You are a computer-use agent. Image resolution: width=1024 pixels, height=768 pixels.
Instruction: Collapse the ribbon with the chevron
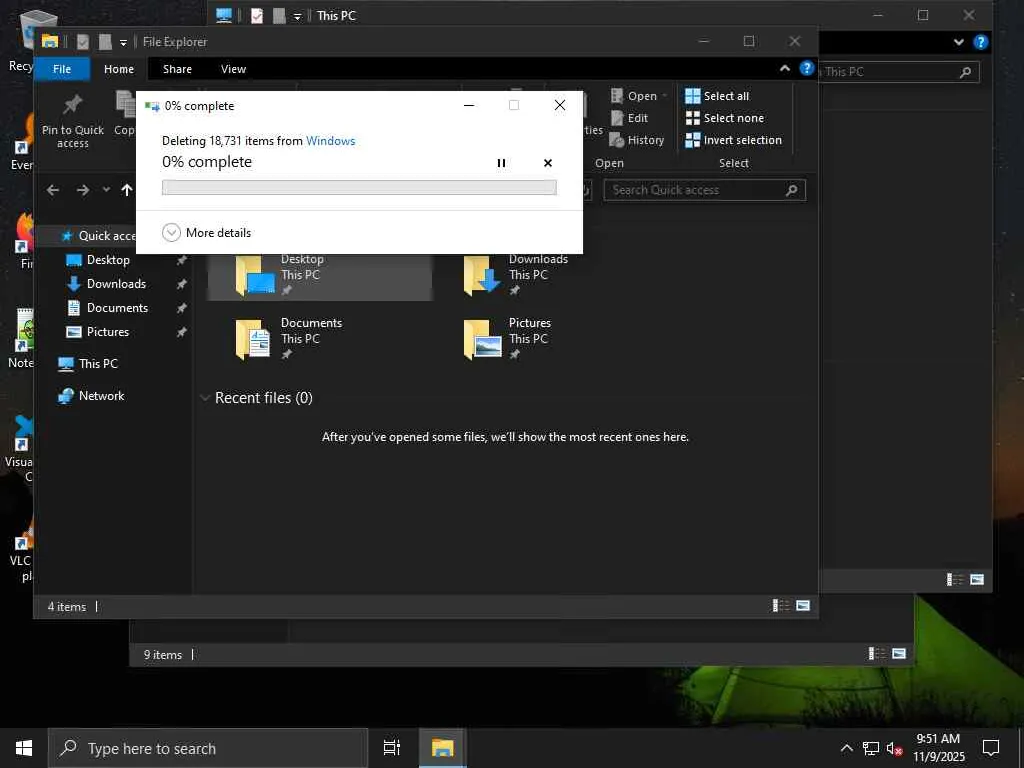click(785, 69)
